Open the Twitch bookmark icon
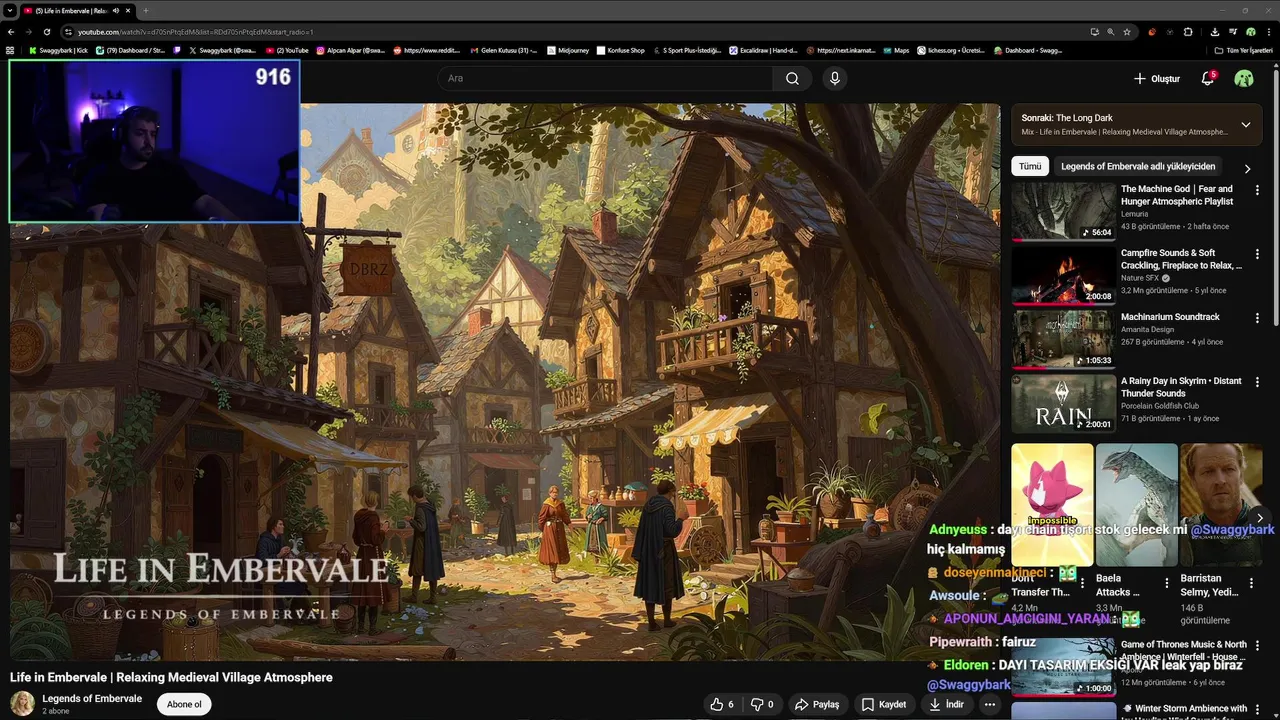This screenshot has height=720, width=1280. (x=177, y=50)
